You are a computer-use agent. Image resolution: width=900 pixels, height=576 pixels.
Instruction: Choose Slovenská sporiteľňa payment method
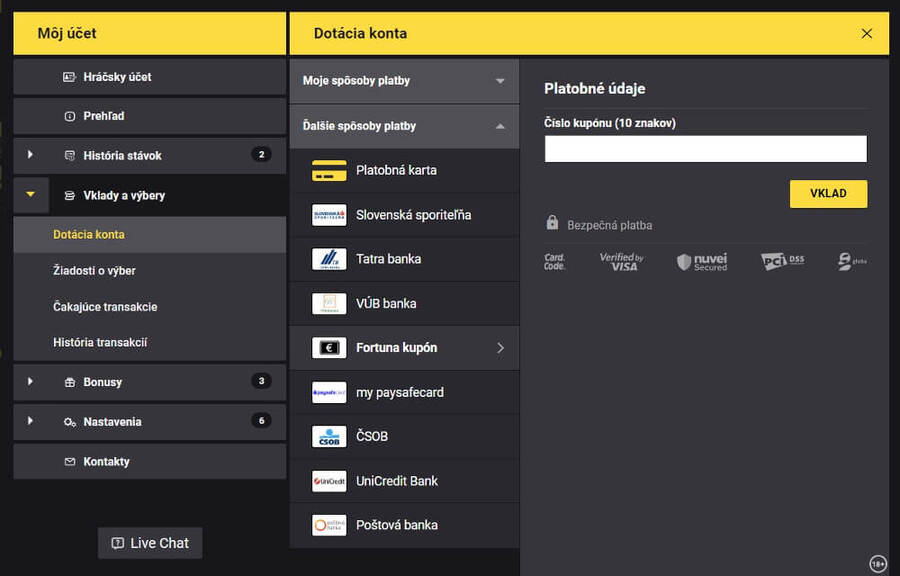[404, 215]
